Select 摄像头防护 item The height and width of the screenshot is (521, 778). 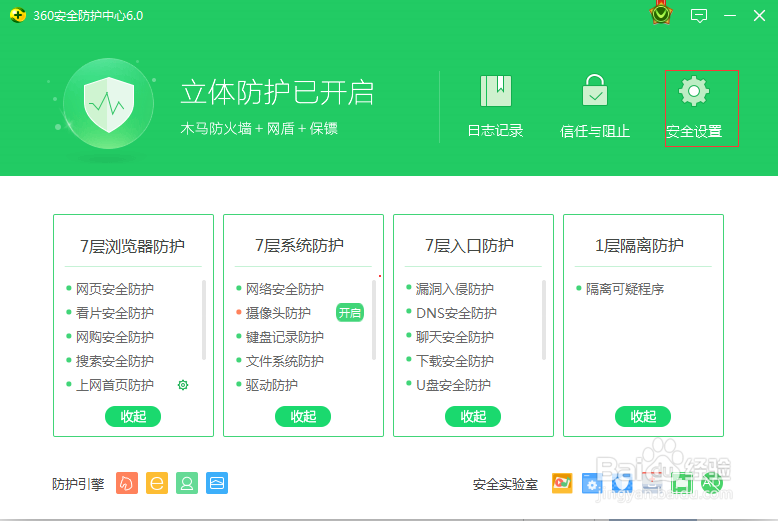pos(278,313)
